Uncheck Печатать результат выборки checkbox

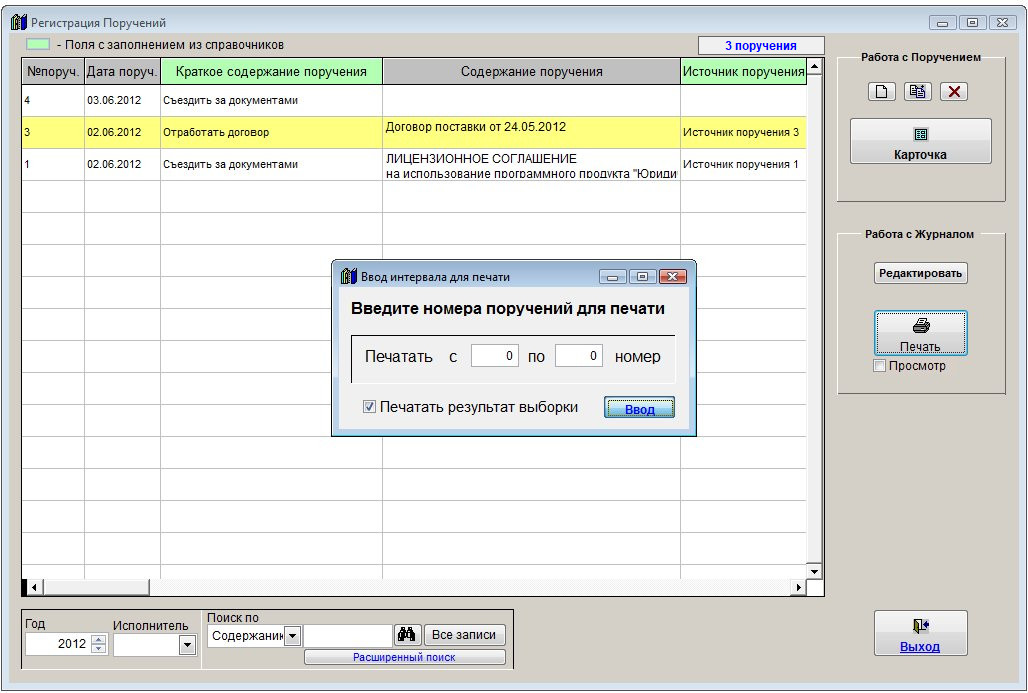[370, 407]
